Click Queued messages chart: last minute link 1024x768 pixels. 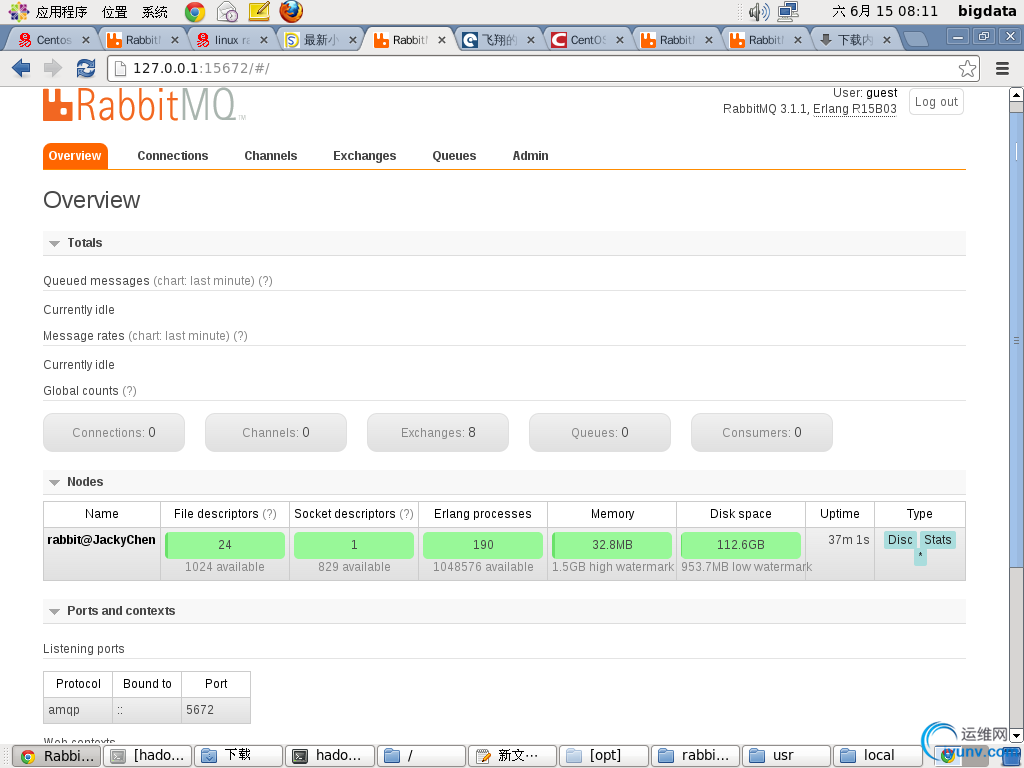coord(204,281)
